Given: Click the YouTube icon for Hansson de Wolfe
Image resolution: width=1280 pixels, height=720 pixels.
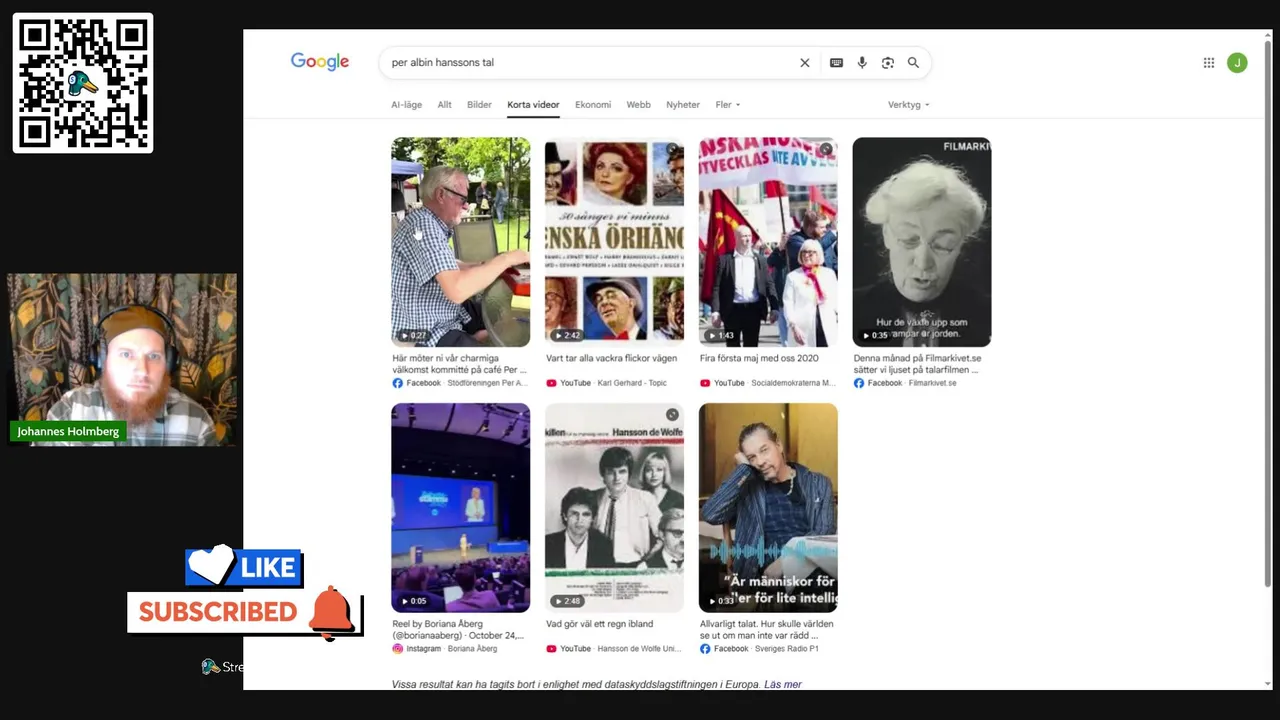Looking at the screenshot, I should pos(551,649).
